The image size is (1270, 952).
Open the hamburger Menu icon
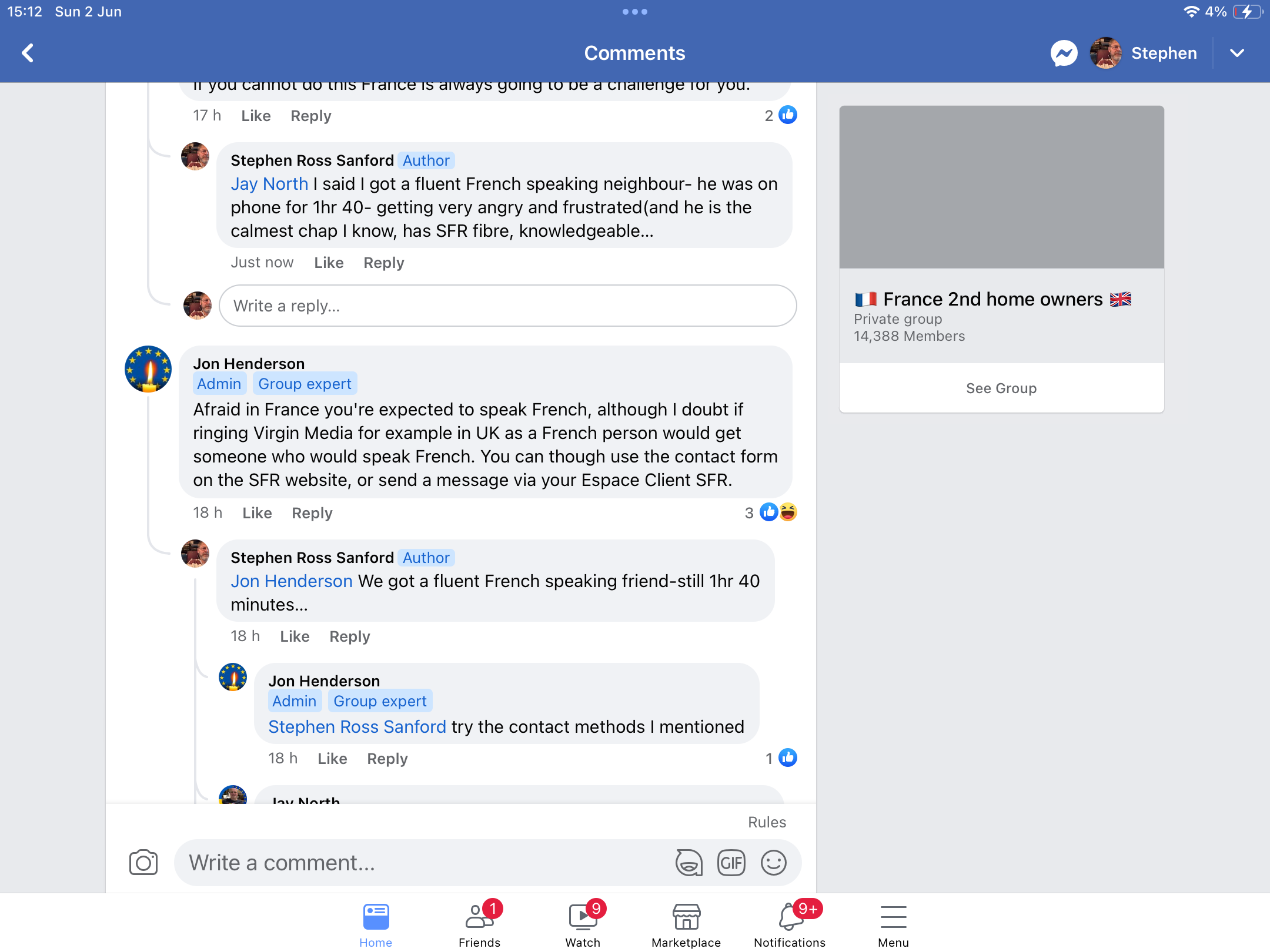click(x=893, y=925)
